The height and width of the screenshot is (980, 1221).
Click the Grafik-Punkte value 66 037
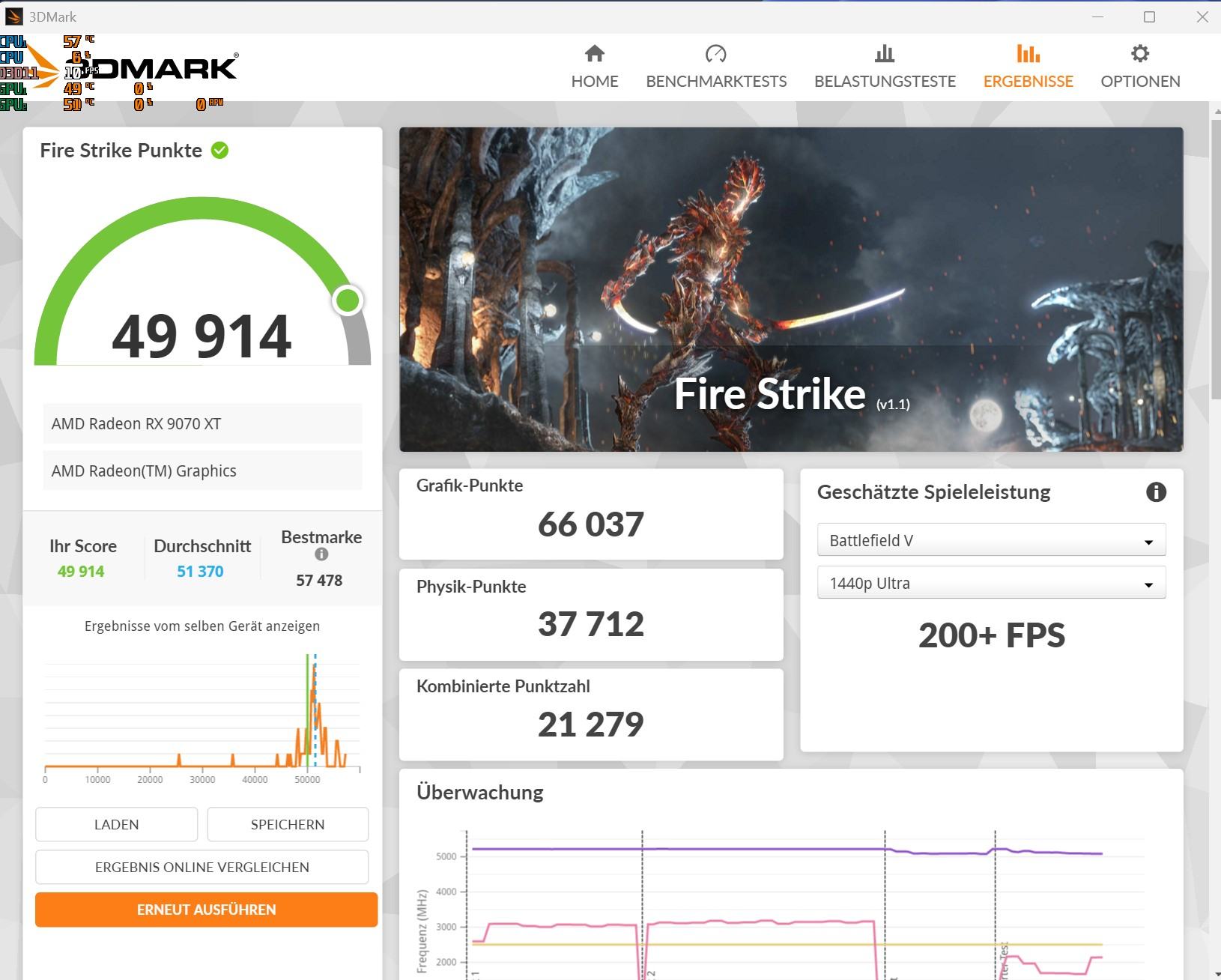591,524
